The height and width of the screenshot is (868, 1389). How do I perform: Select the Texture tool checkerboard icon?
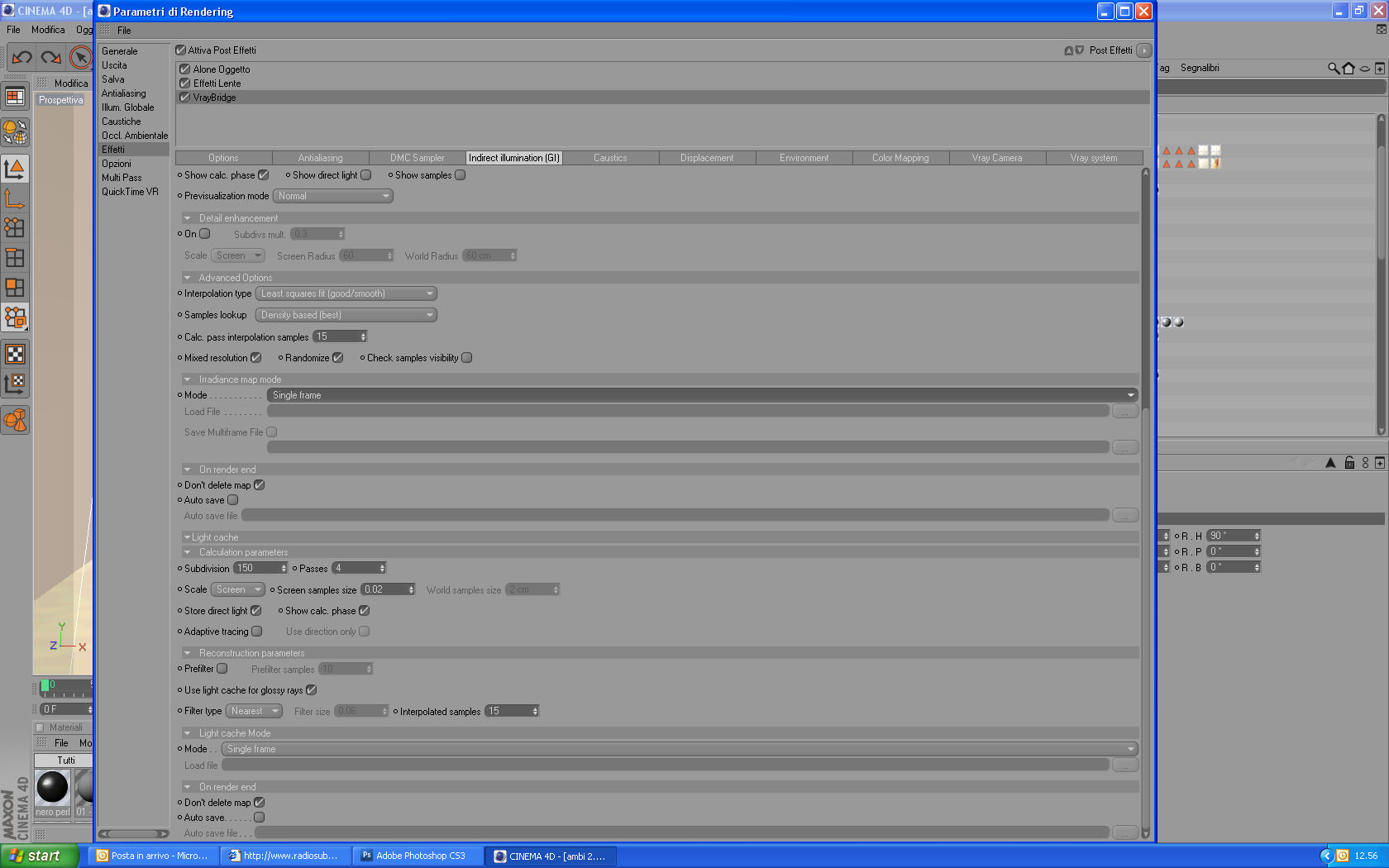point(15,355)
